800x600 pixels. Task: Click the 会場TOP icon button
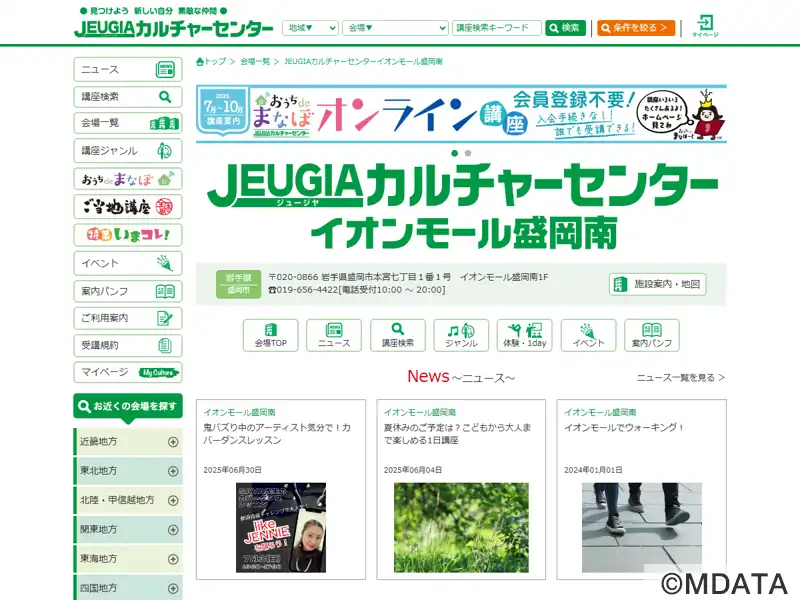coord(270,335)
